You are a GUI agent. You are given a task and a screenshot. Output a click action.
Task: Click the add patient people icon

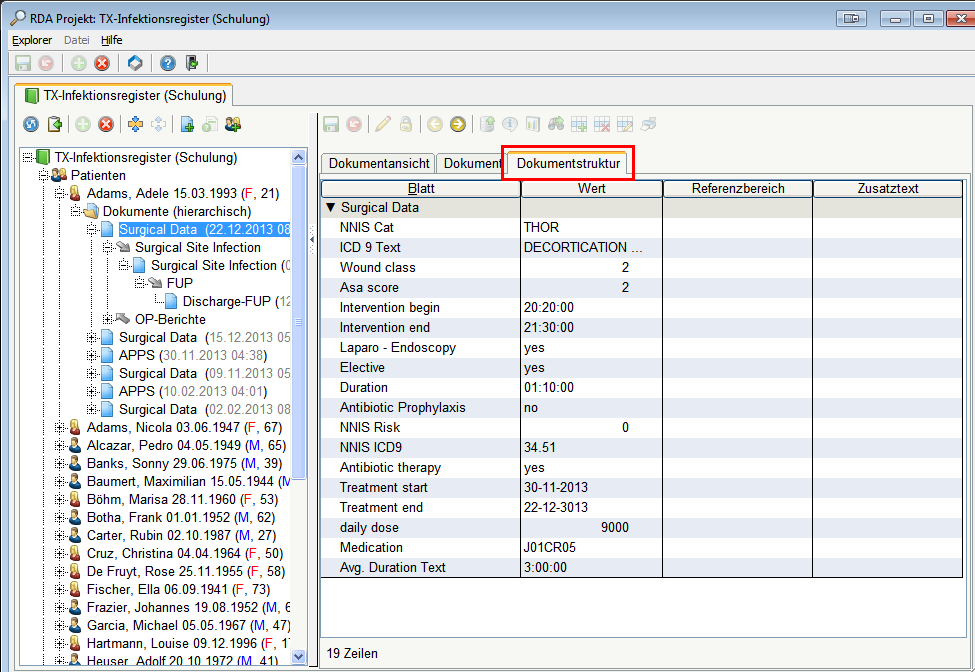point(233,124)
